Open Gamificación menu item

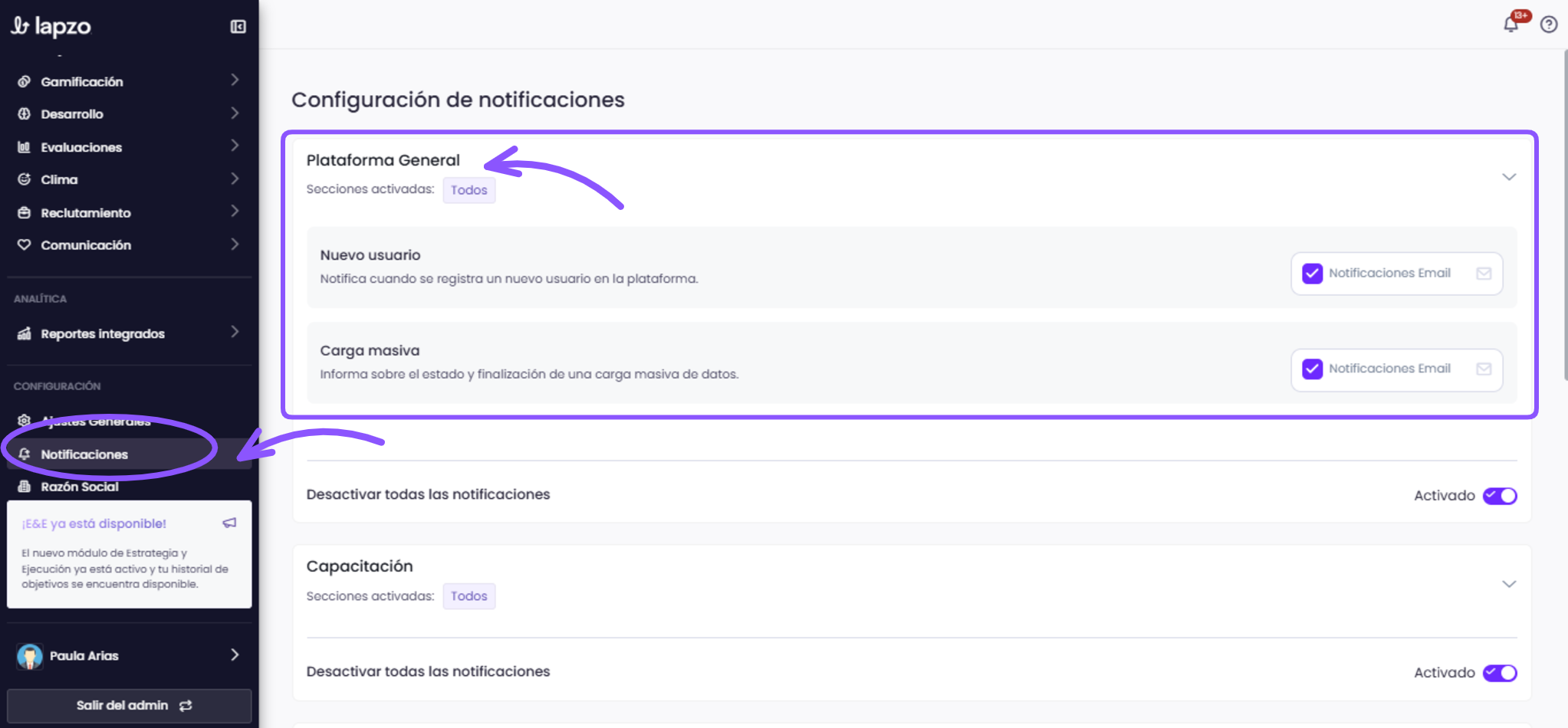coord(129,81)
